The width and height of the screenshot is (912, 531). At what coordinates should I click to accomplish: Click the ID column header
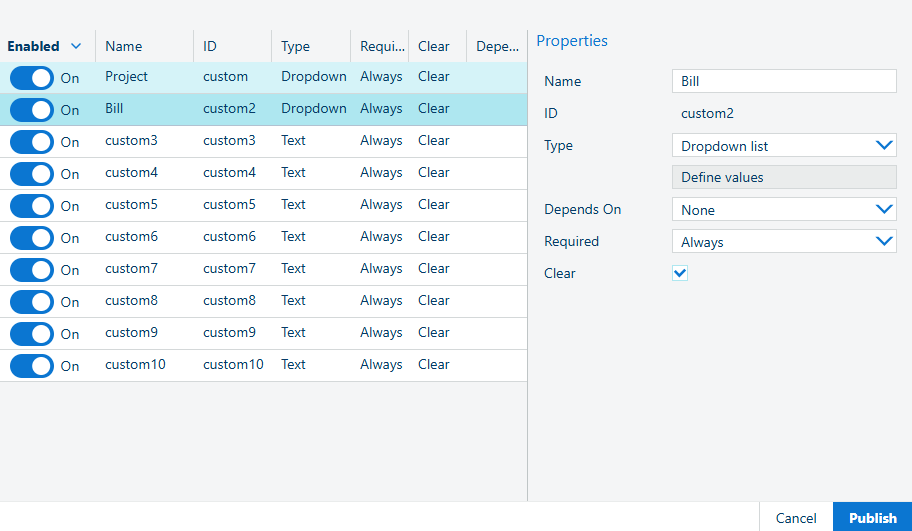pyautogui.click(x=210, y=46)
